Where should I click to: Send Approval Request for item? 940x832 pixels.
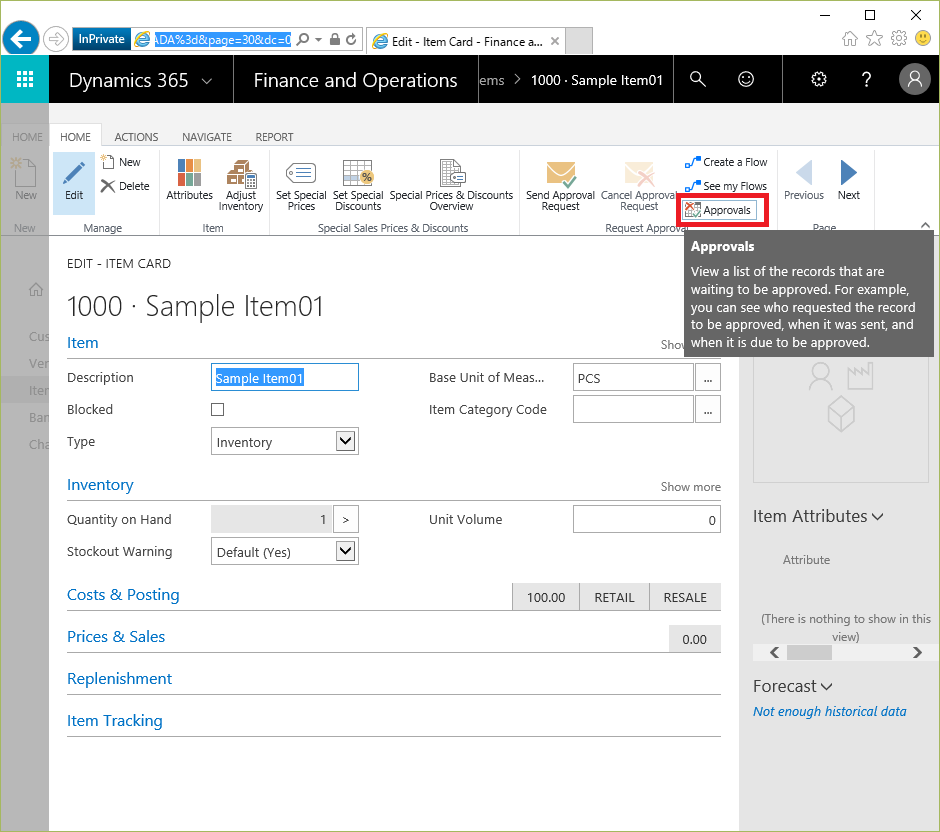(561, 185)
